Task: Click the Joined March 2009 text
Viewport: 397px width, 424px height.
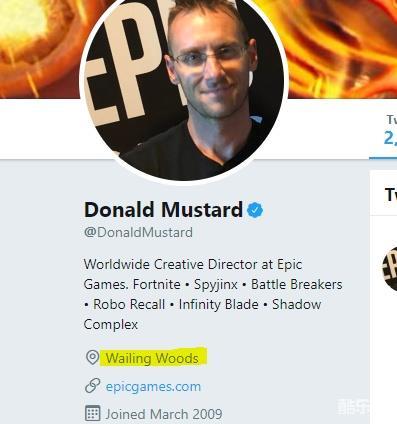Action: pos(164,414)
